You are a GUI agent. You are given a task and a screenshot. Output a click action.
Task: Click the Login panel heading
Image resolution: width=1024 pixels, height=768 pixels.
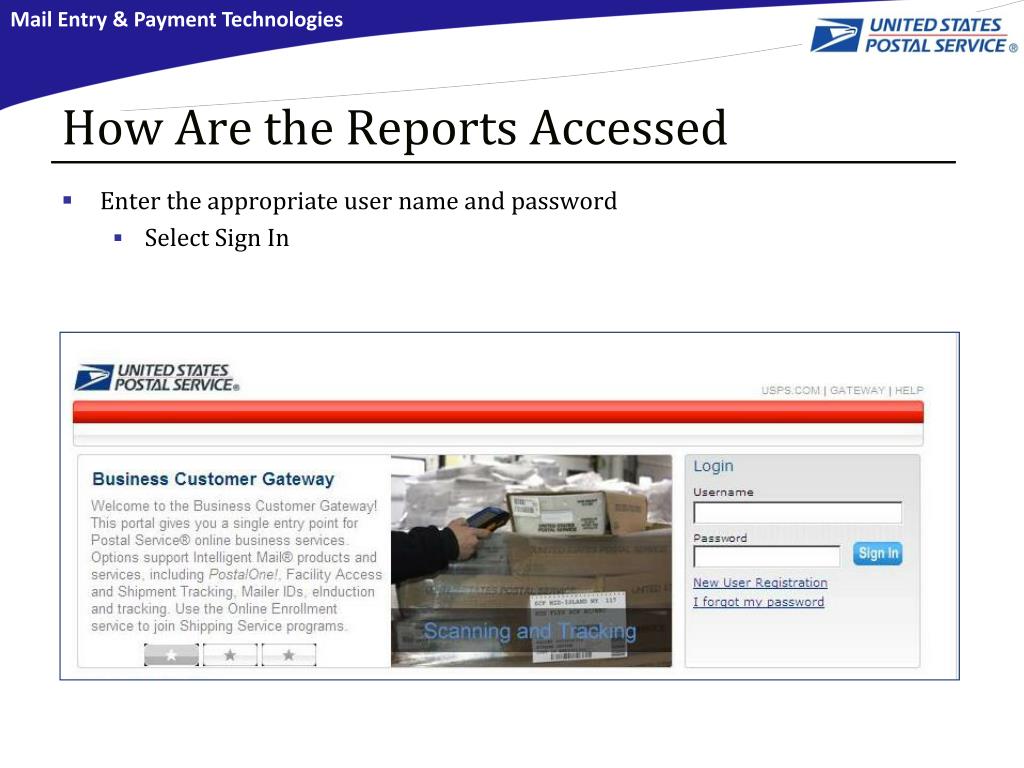[x=713, y=466]
